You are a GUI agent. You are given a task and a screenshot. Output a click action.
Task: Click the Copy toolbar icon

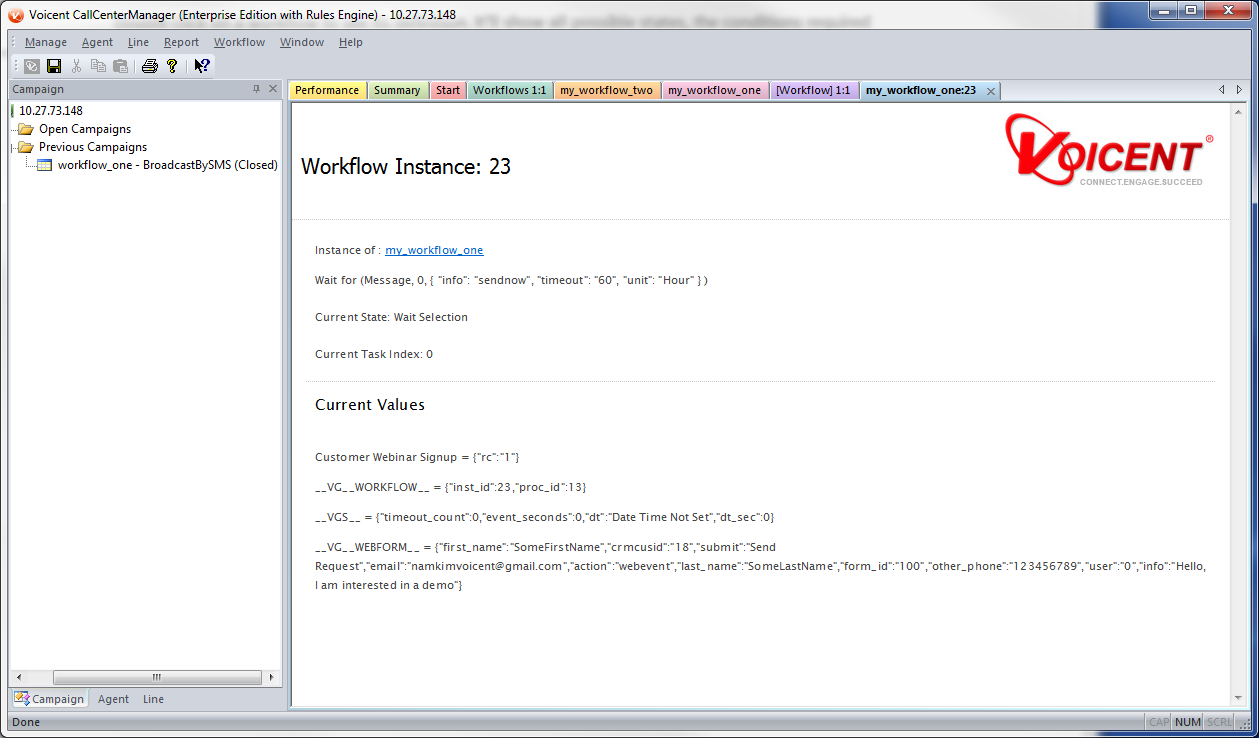tap(98, 66)
